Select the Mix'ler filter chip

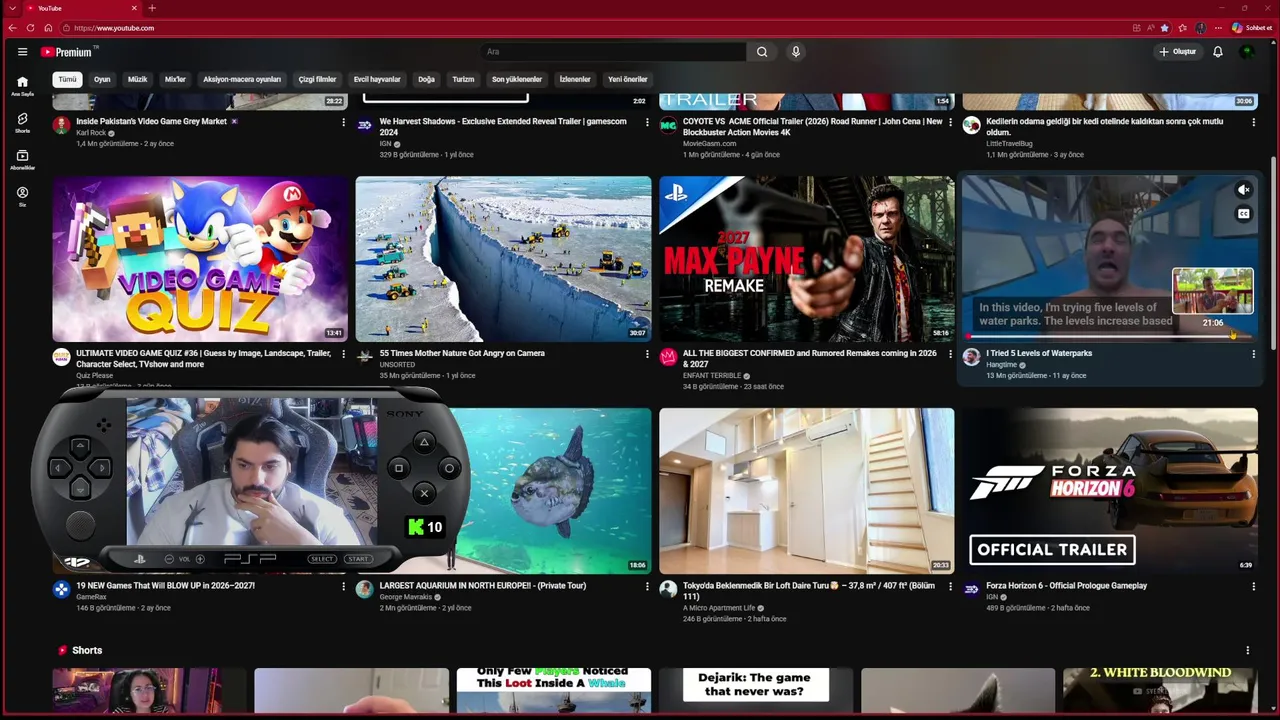(175, 79)
